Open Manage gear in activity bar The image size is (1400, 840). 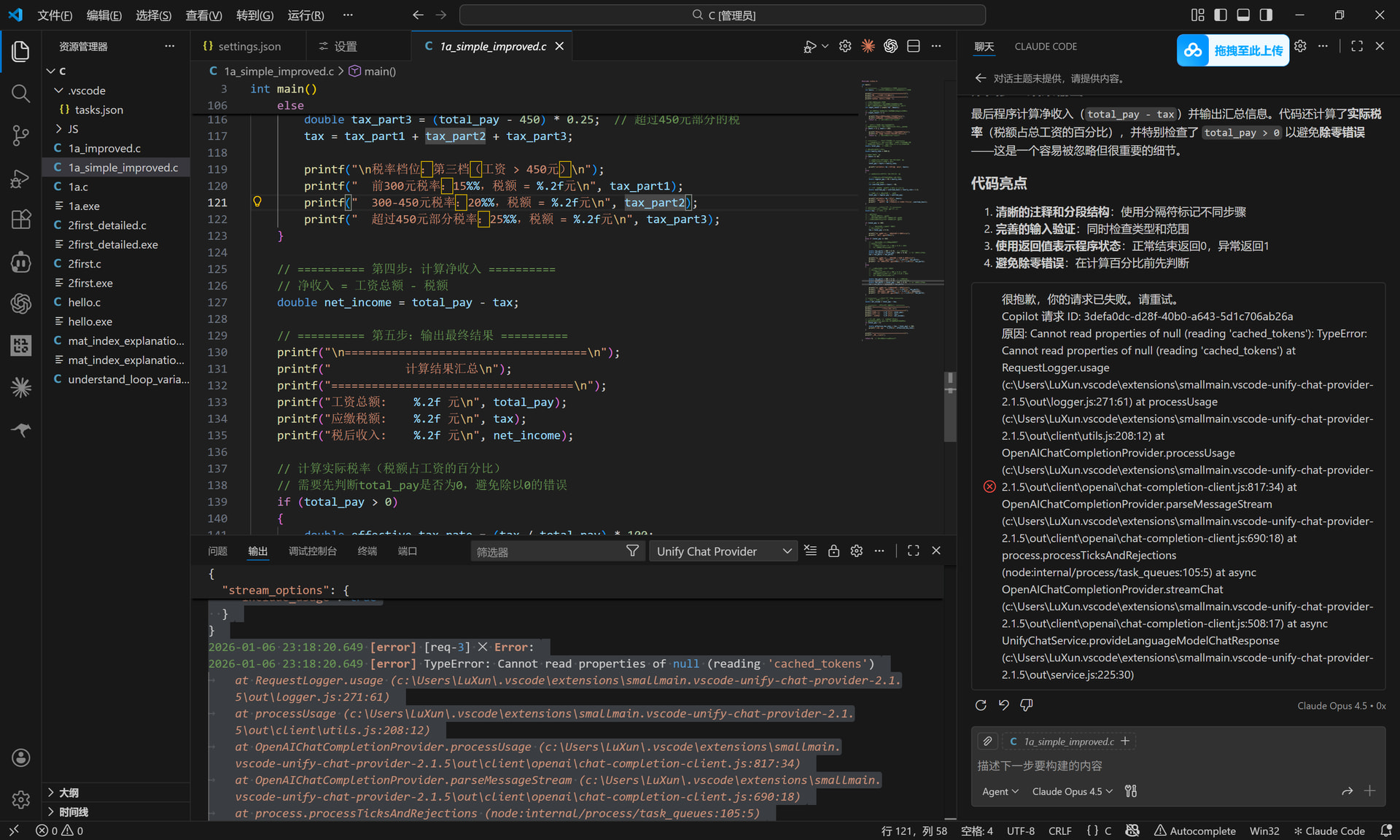(20, 799)
